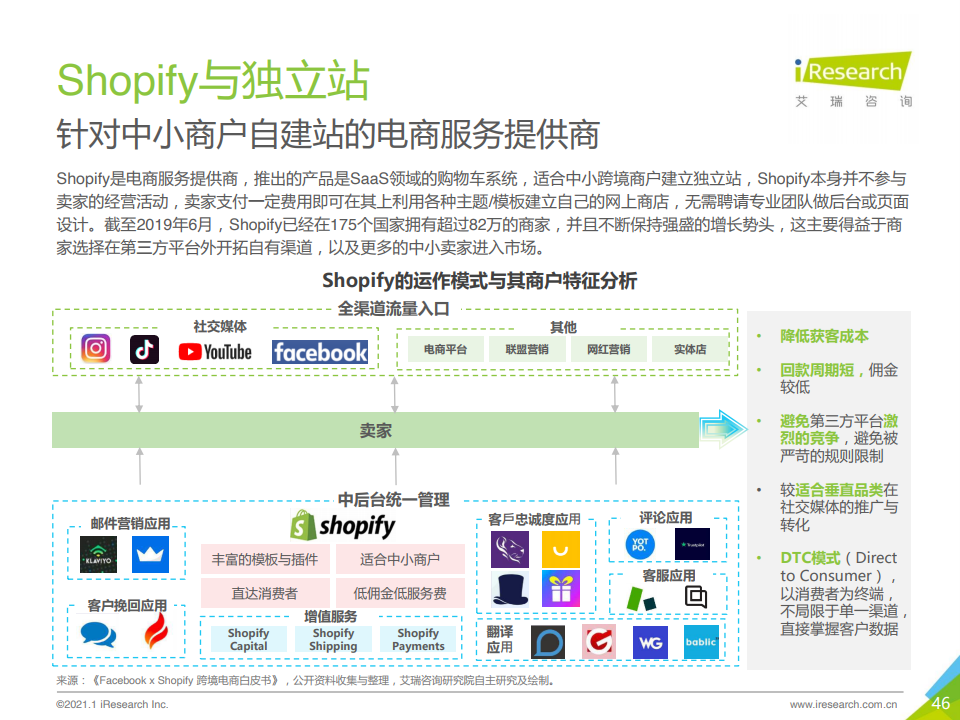The height and width of the screenshot is (720, 960).
Task: Click the YouTube logo
Action: pyautogui.click(x=215, y=352)
